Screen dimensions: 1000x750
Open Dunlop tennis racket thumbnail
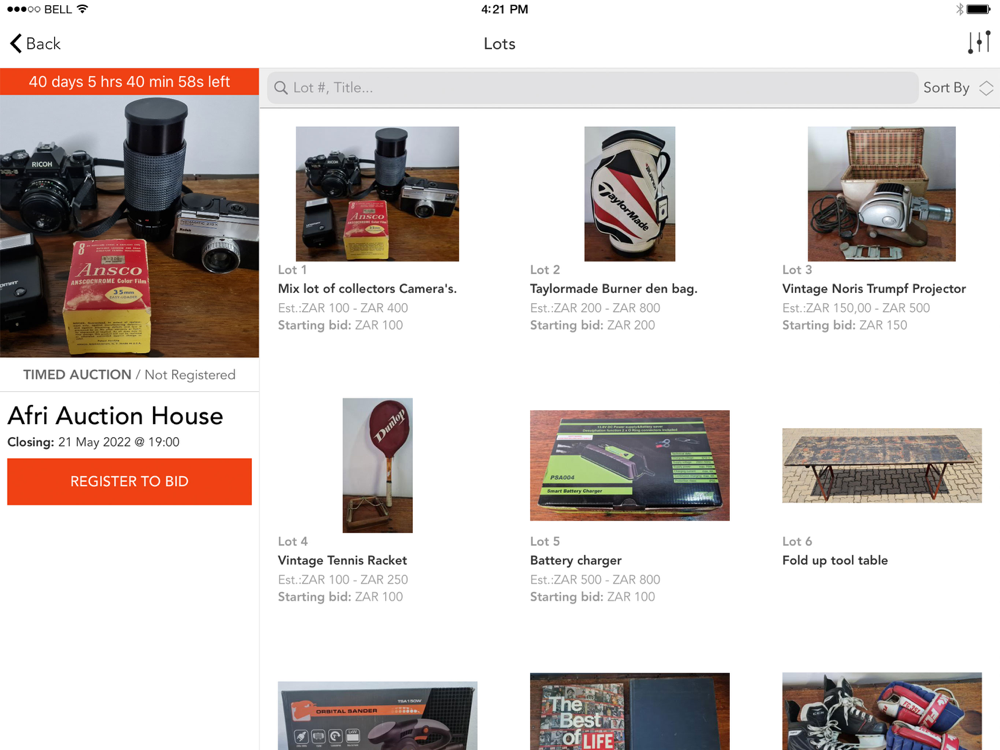coord(377,466)
